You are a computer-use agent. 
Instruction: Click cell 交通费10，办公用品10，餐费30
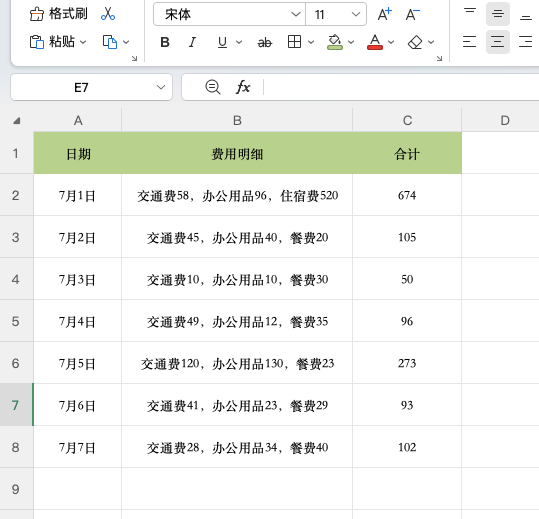coord(237,279)
